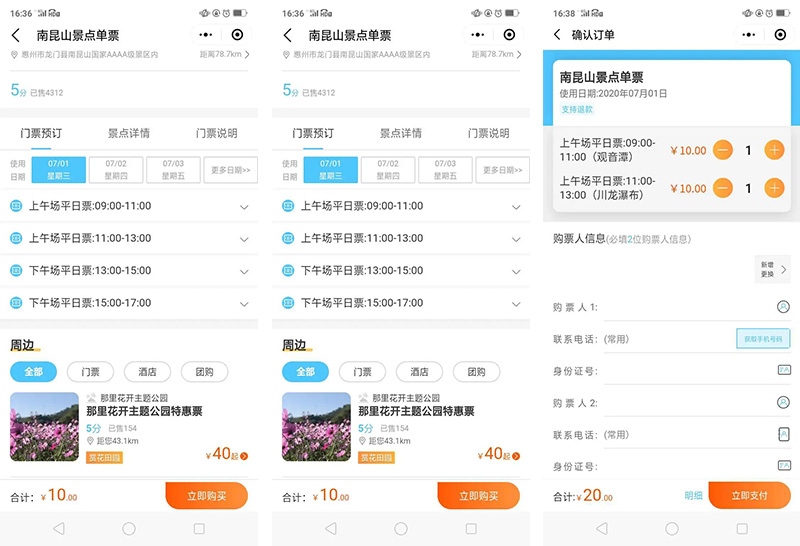The image size is (800, 546).
Task: Choose 酒店 filter chip on middle screen
Action: pyautogui.click(x=419, y=372)
